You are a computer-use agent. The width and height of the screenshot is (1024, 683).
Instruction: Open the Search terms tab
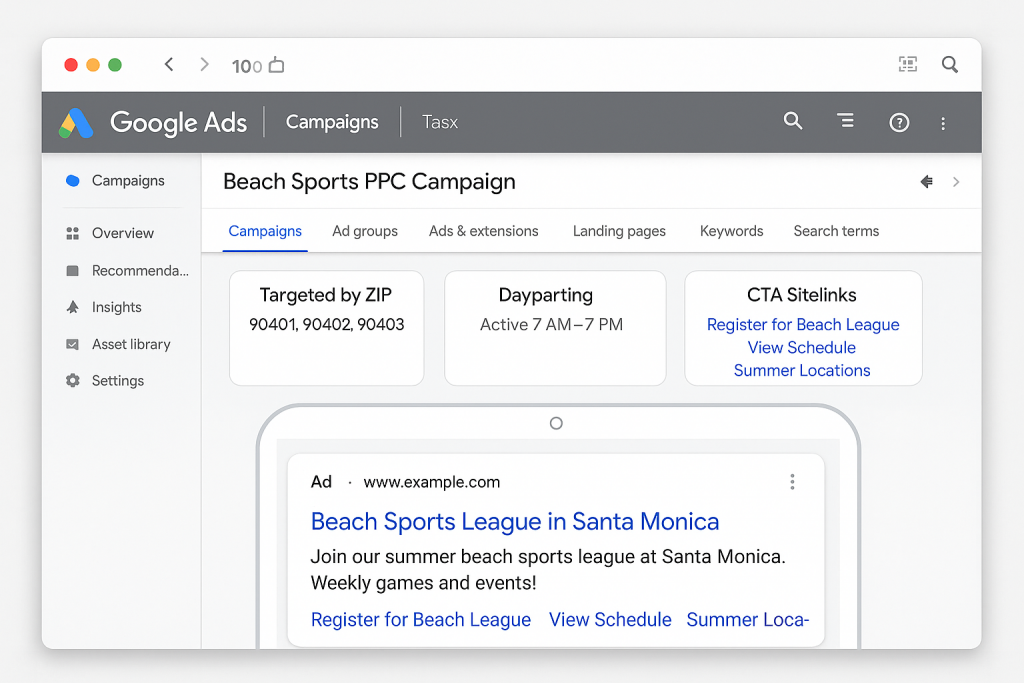click(x=837, y=231)
